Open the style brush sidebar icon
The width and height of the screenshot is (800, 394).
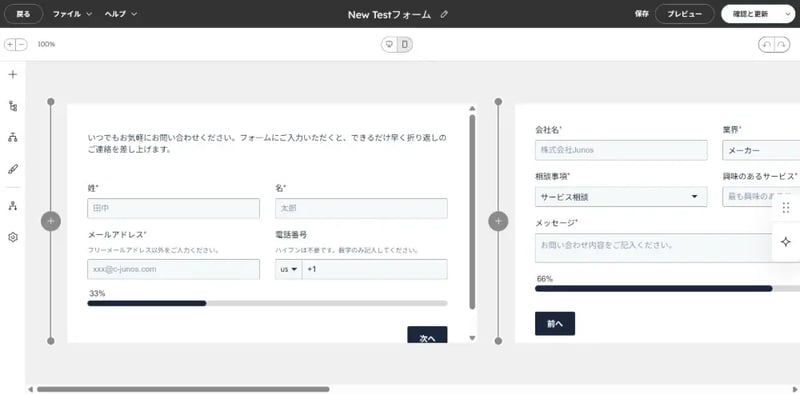pos(13,169)
